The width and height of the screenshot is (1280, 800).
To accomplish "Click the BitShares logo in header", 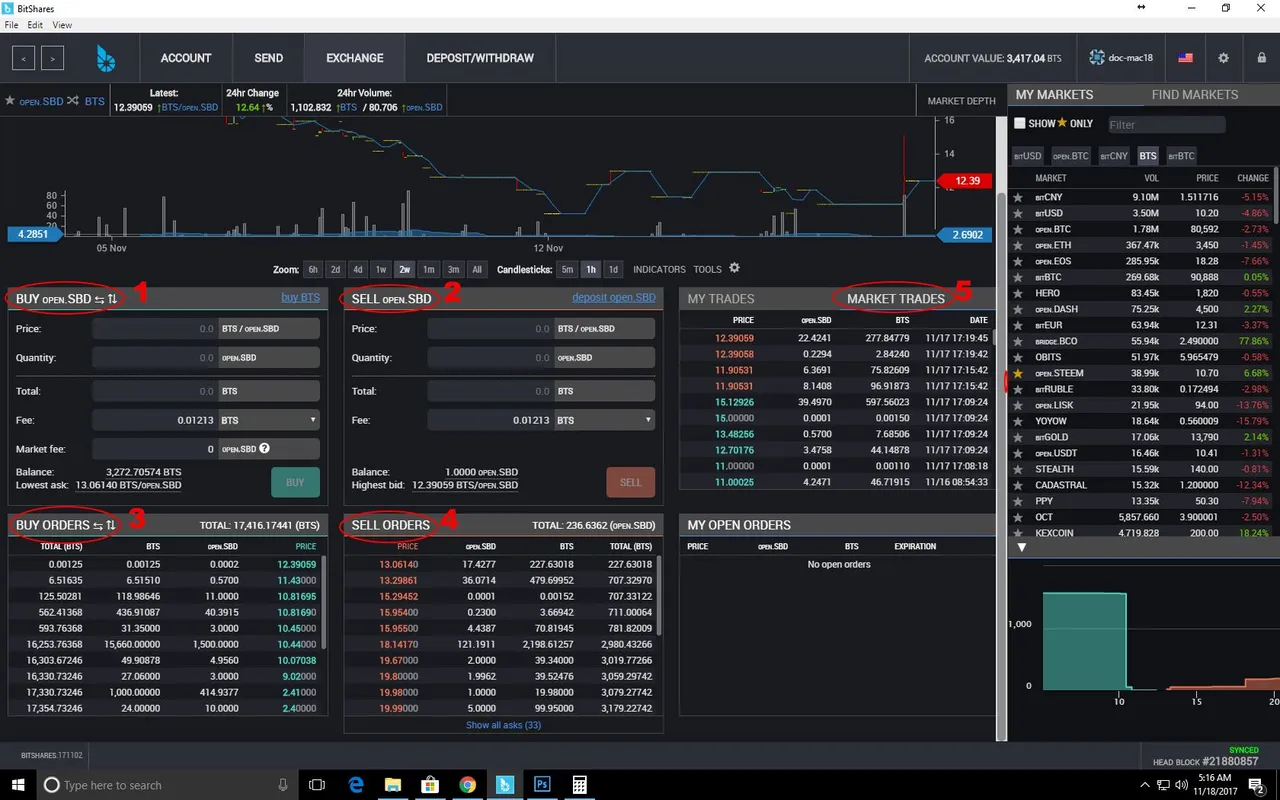I will [105, 58].
